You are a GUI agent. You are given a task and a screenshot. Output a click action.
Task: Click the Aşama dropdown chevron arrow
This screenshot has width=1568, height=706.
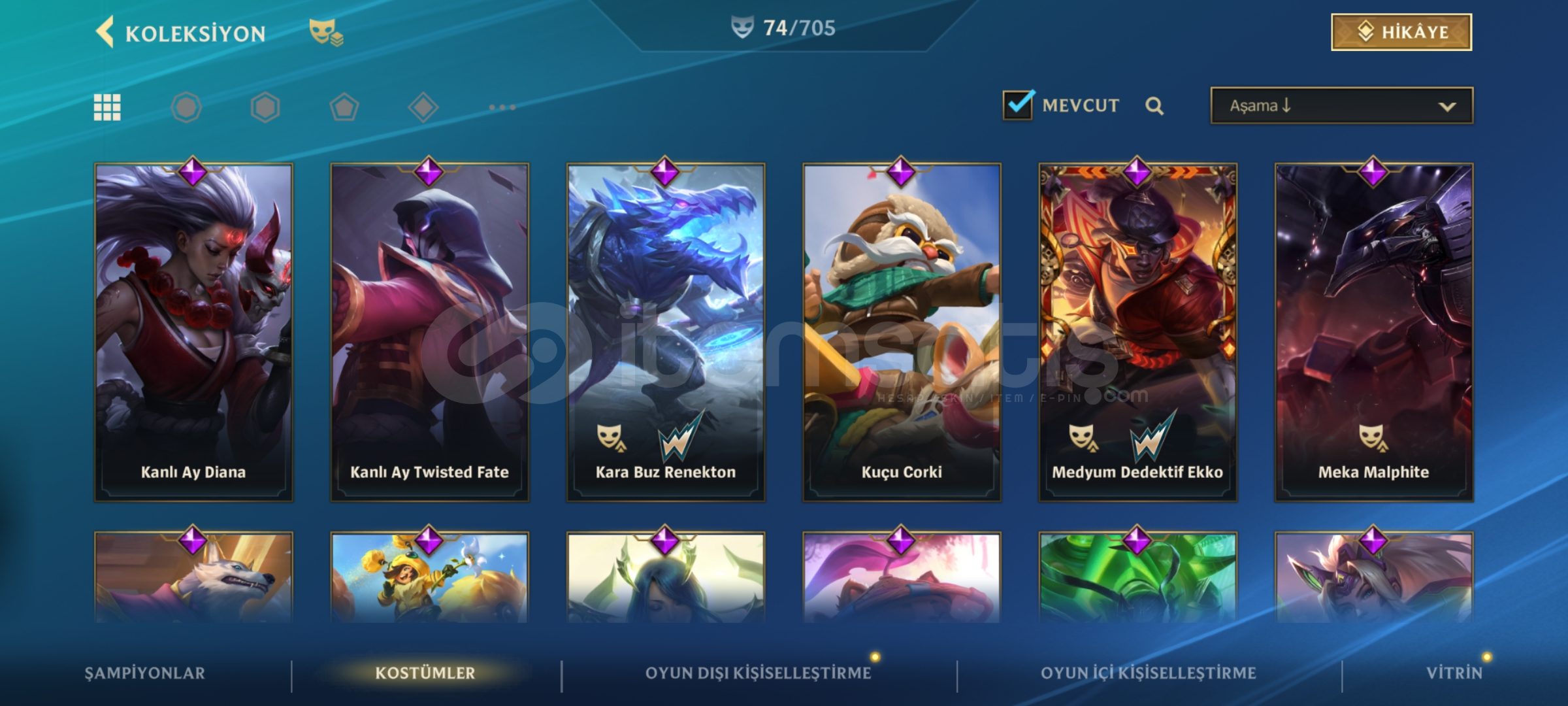tap(1447, 107)
